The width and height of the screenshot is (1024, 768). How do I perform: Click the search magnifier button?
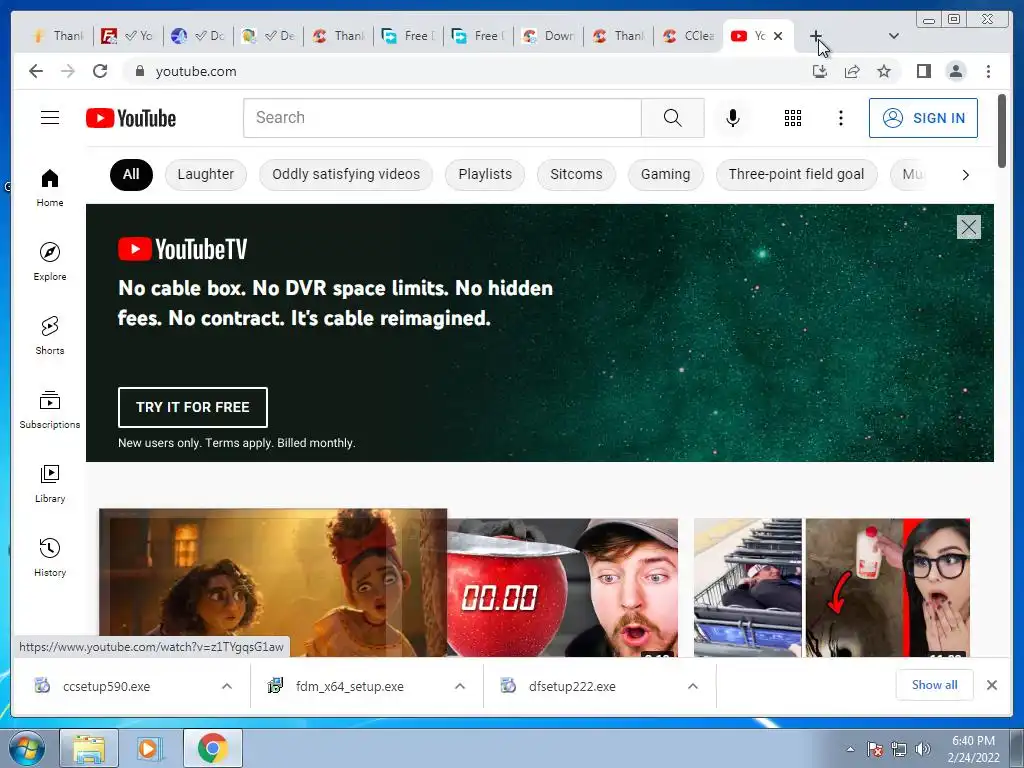click(673, 118)
